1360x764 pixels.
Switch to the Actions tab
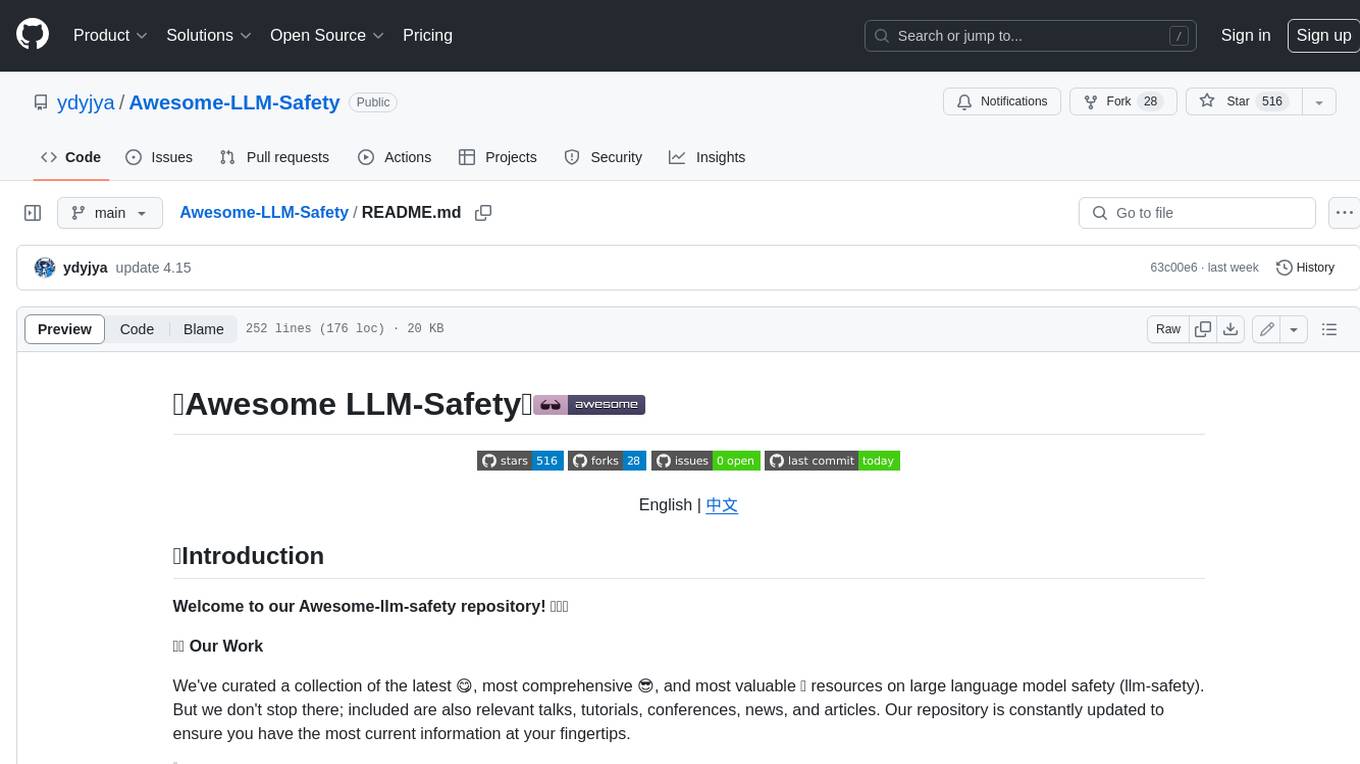pyautogui.click(x=394, y=157)
